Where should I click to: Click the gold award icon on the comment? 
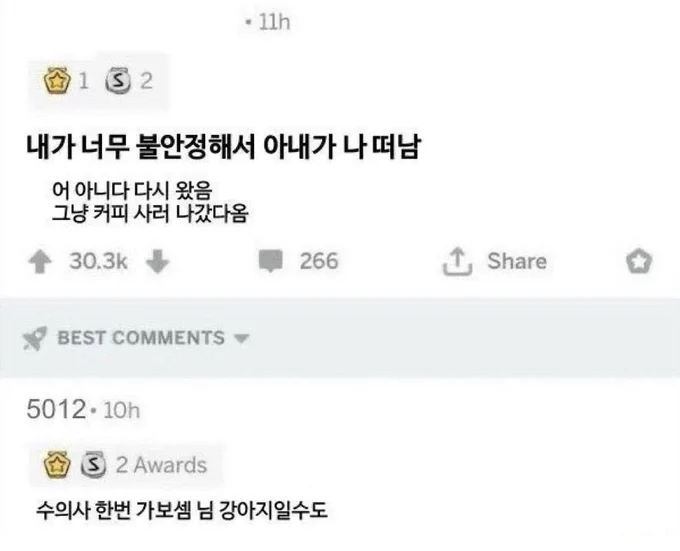click(x=57, y=465)
